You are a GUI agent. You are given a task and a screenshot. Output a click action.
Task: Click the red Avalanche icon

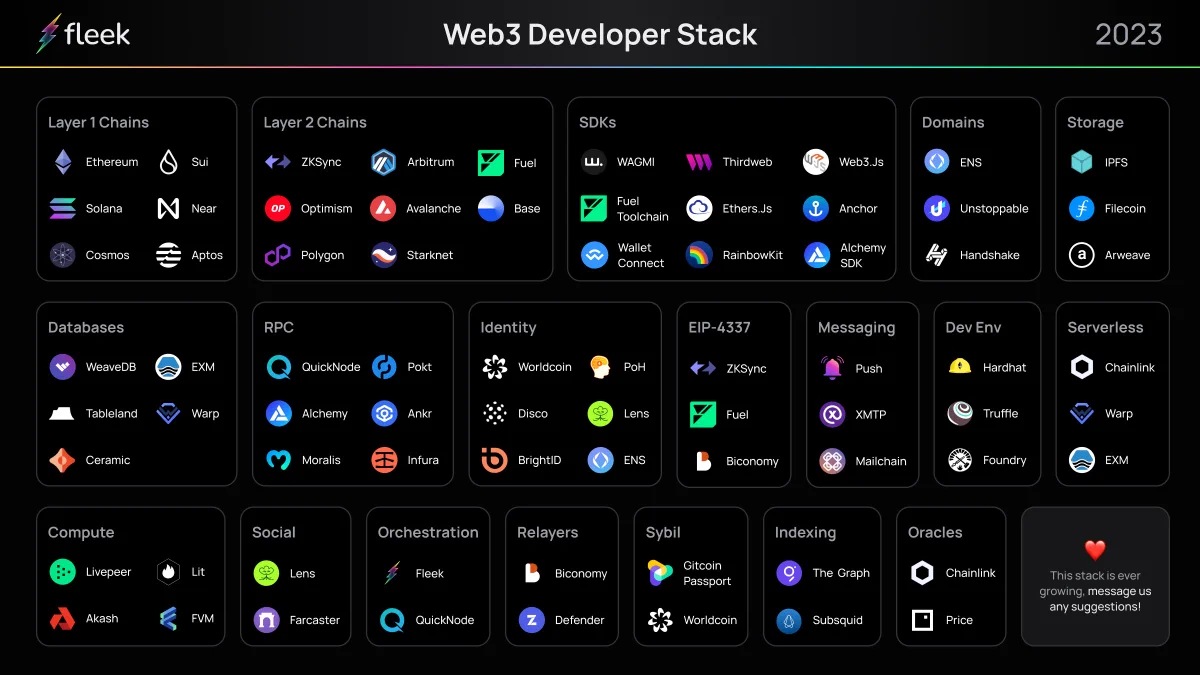(x=384, y=208)
